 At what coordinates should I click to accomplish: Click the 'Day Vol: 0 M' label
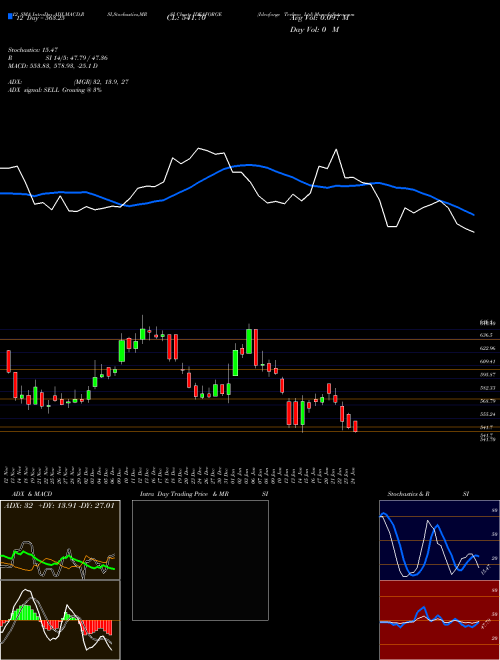click(x=314, y=29)
